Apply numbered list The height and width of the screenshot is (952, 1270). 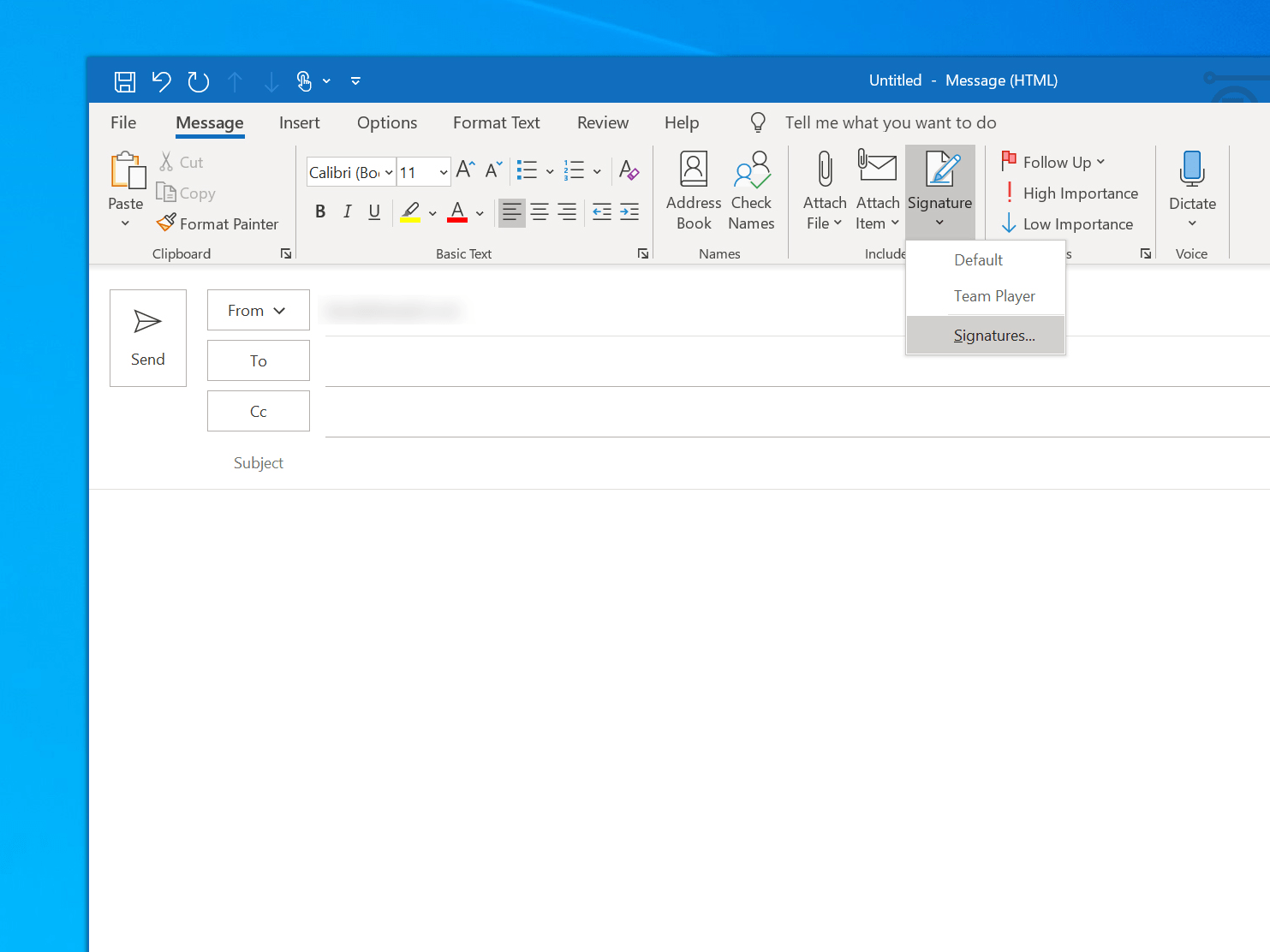tap(574, 170)
